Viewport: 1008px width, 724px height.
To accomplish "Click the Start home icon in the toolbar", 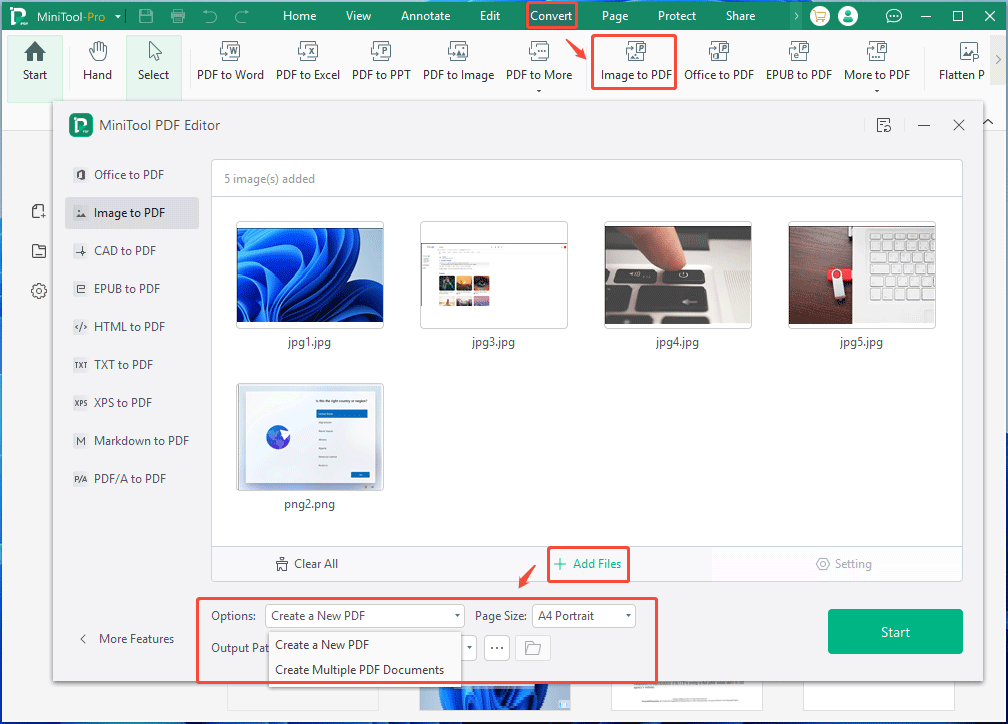I will (34, 62).
